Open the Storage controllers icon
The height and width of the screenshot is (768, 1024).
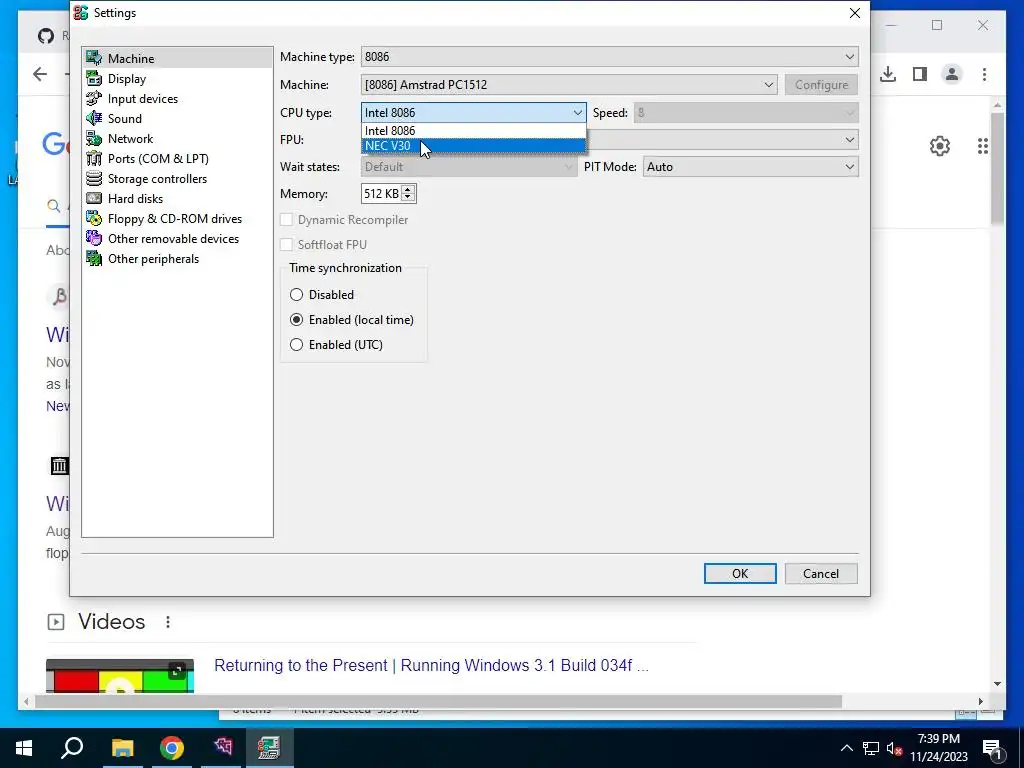(x=94, y=178)
